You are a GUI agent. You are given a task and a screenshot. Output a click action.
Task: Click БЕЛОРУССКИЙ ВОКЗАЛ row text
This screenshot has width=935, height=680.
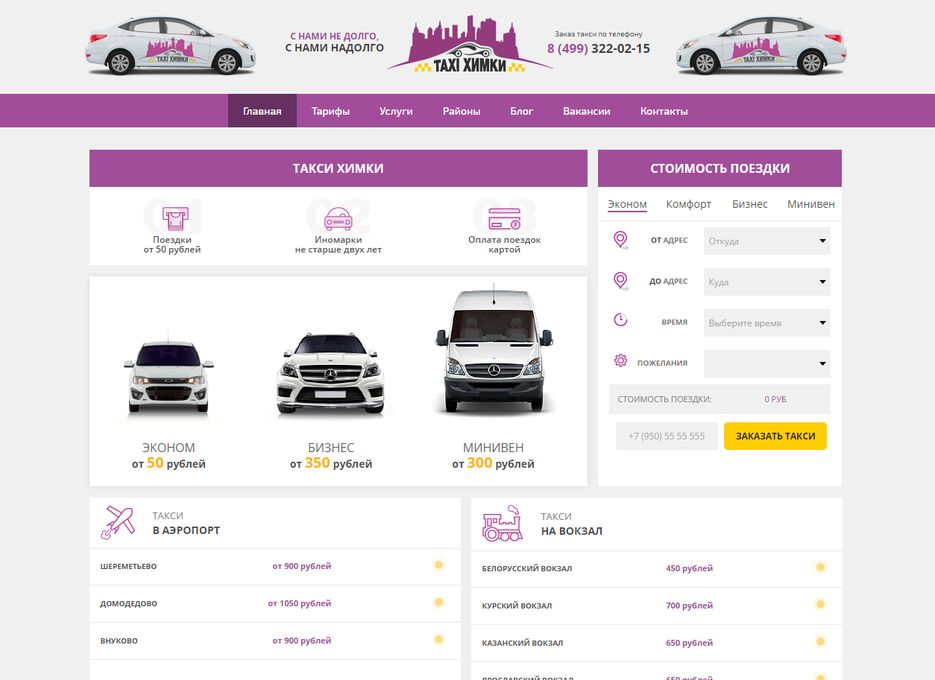527,568
